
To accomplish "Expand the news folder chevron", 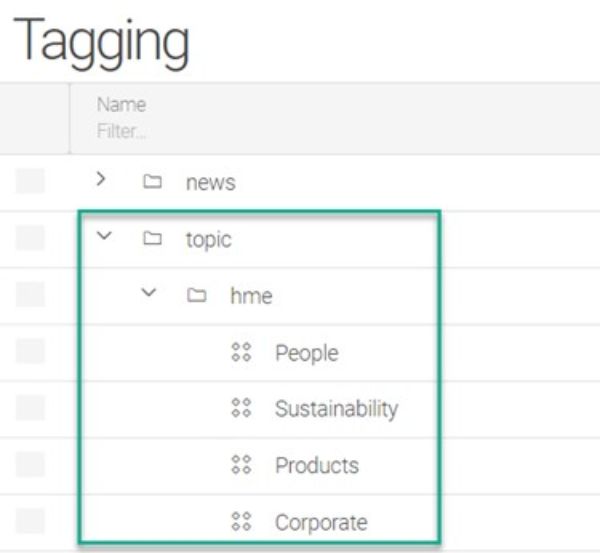I will (x=101, y=179).
